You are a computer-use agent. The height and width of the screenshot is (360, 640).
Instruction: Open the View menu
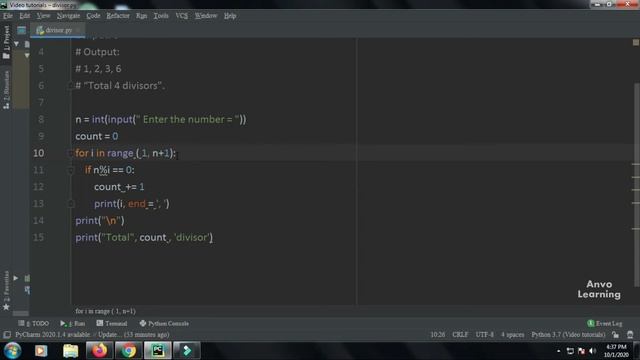click(43, 16)
